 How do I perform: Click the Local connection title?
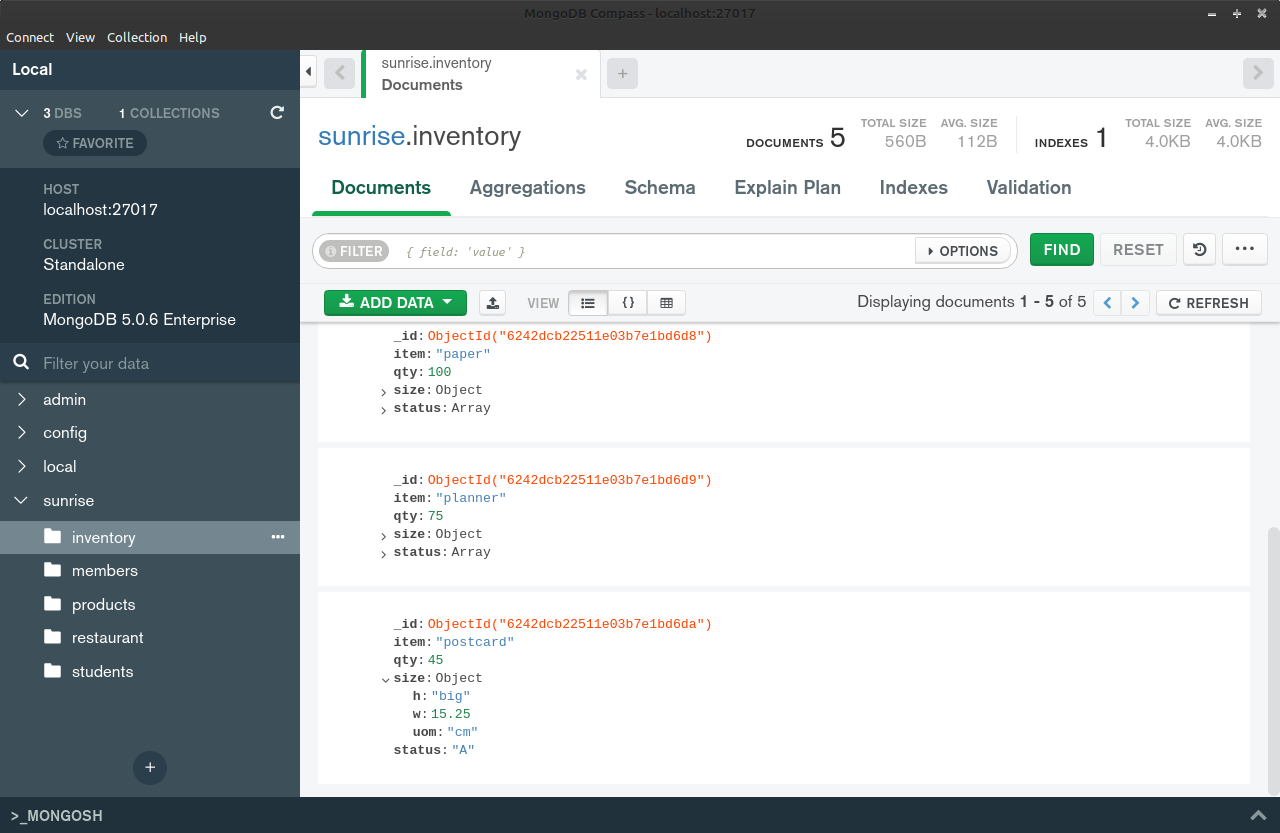click(32, 69)
